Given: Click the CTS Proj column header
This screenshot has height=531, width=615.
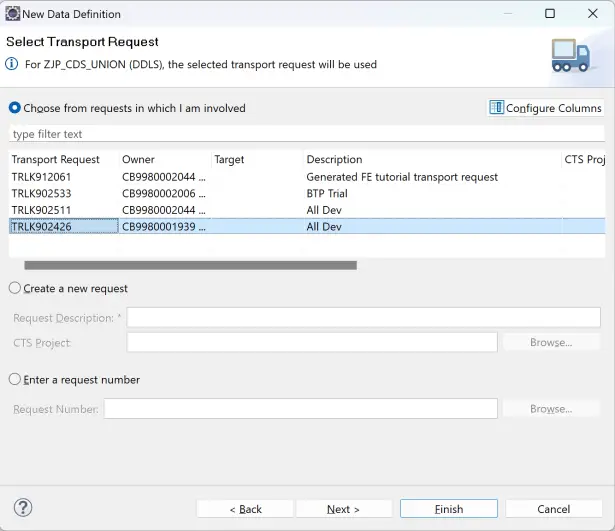Looking at the screenshot, I should [584, 159].
